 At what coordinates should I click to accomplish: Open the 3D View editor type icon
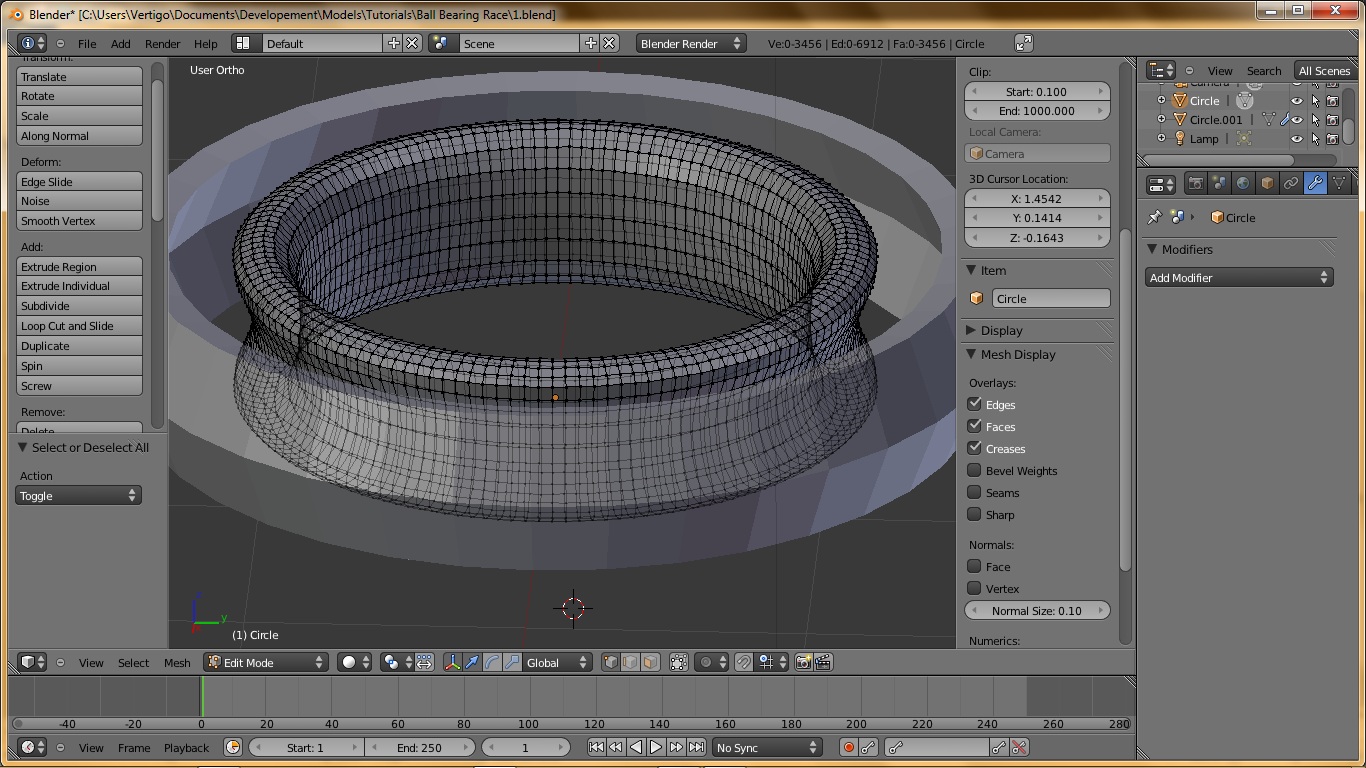pyautogui.click(x=33, y=662)
